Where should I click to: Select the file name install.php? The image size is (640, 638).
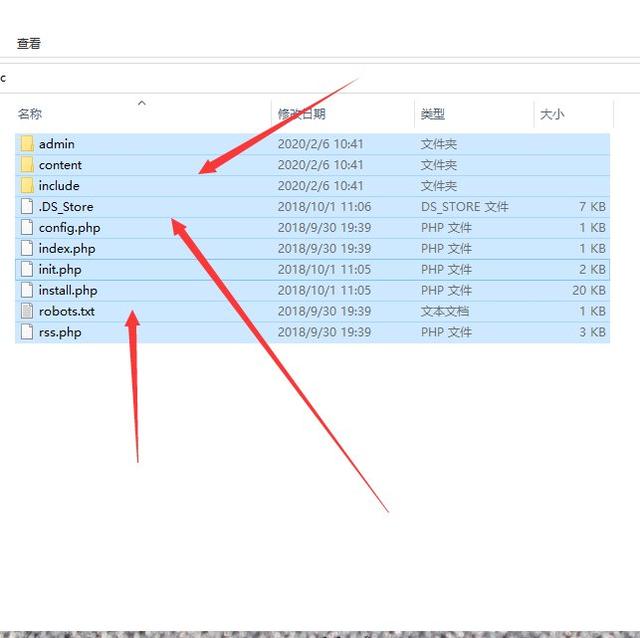pos(68,291)
